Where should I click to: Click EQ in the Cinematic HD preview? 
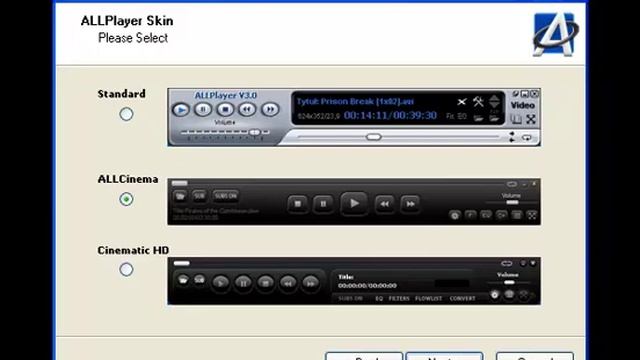pos(379,299)
